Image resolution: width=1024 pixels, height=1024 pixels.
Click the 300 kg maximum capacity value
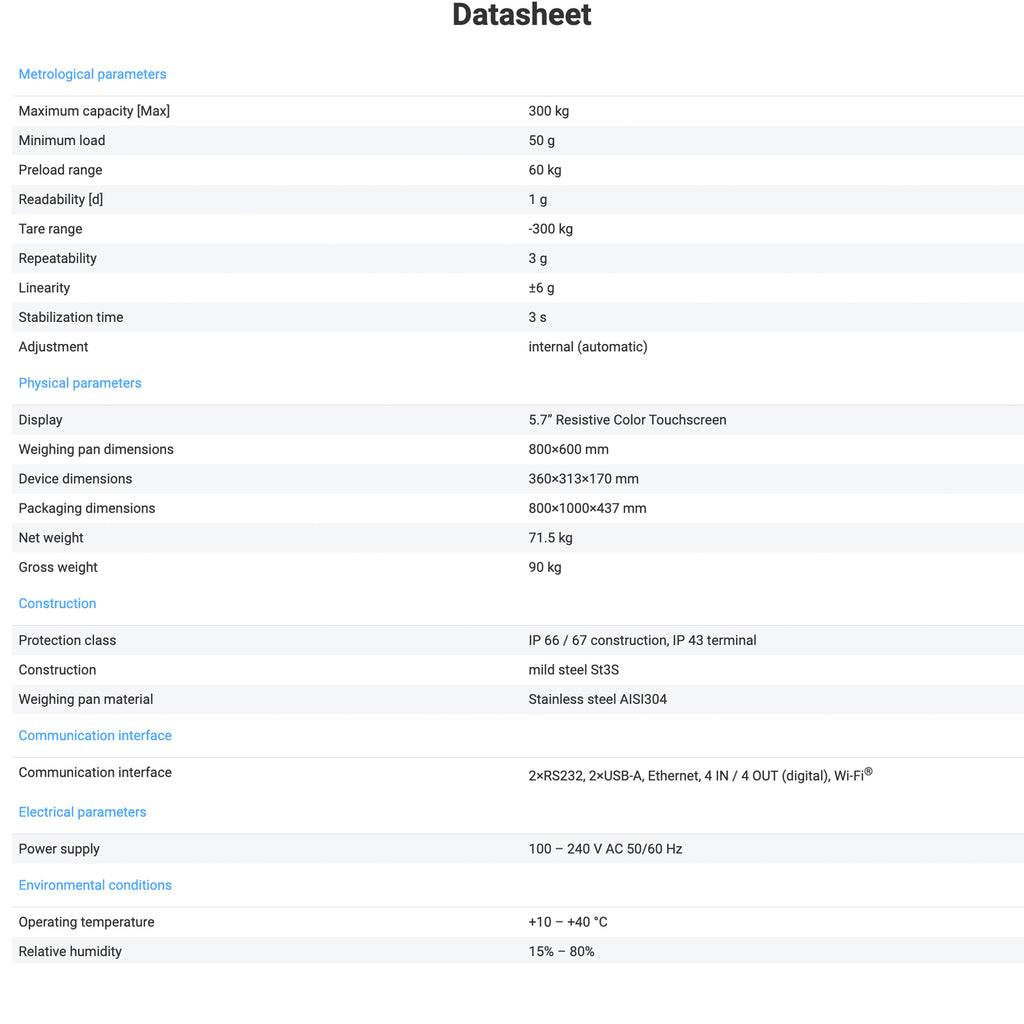tap(548, 111)
